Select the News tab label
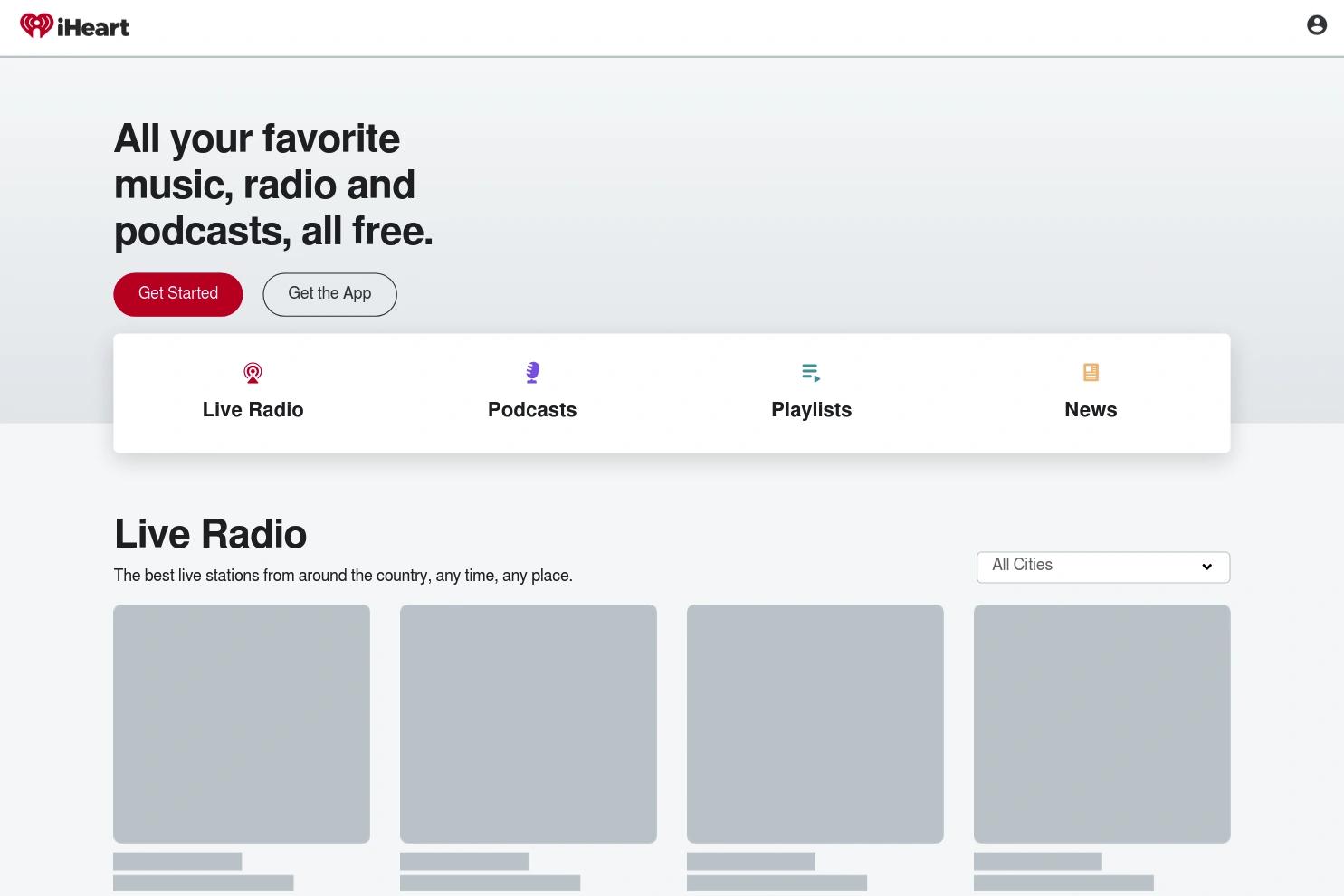The image size is (1344, 896). click(1091, 410)
